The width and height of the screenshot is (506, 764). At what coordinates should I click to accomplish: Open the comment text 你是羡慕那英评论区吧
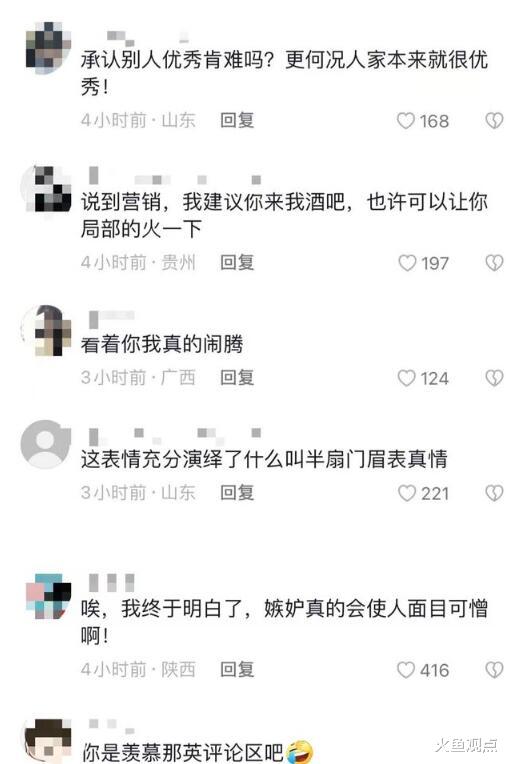(183, 752)
